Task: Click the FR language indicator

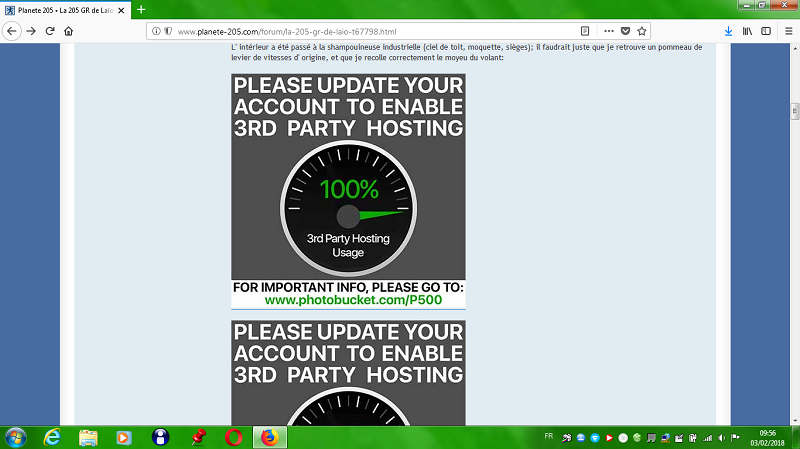Action: pos(548,436)
